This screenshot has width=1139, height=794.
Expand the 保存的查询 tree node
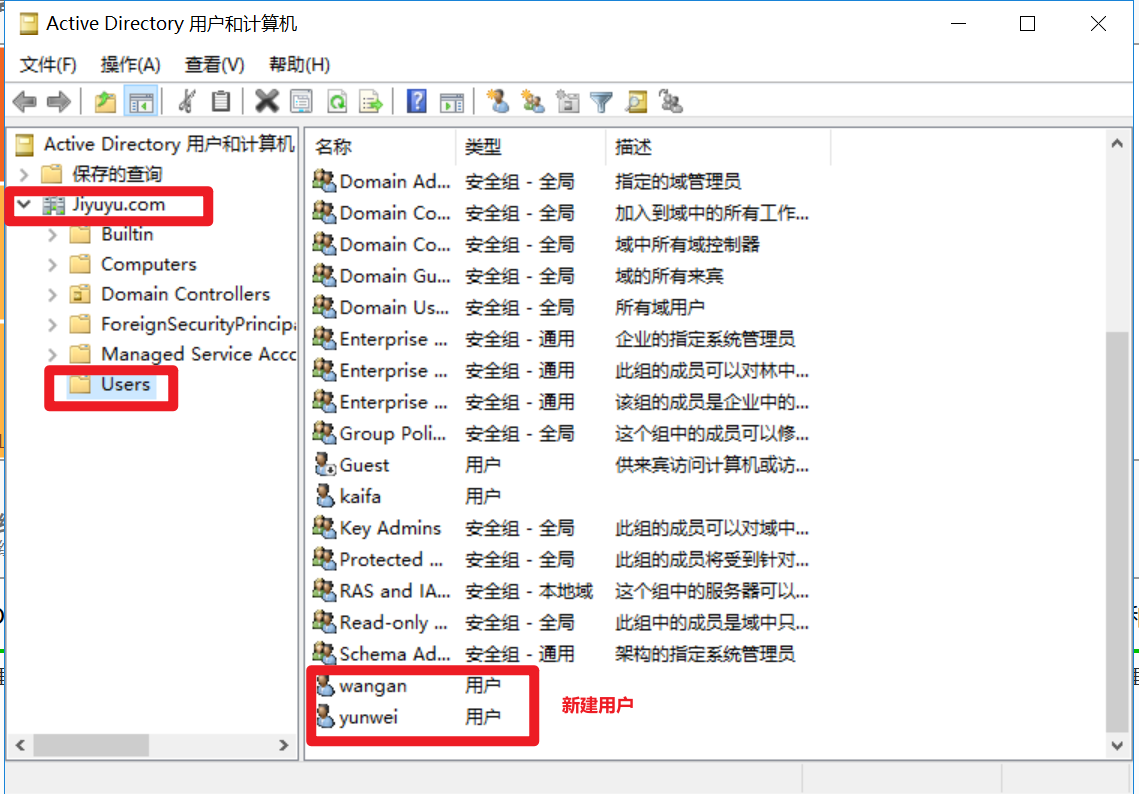[x=24, y=174]
